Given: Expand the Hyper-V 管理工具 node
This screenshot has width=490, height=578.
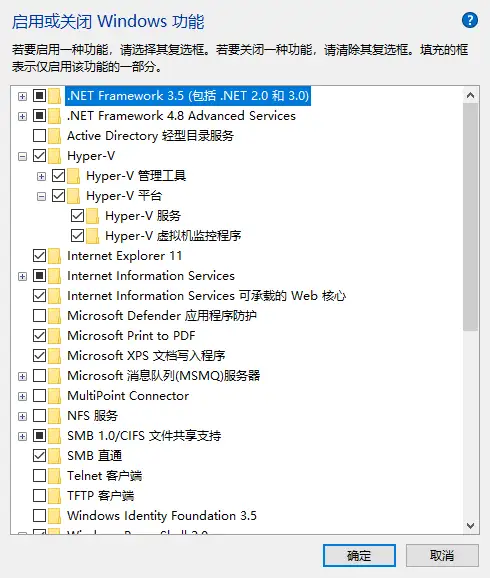Looking at the screenshot, I should click(x=41, y=176).
